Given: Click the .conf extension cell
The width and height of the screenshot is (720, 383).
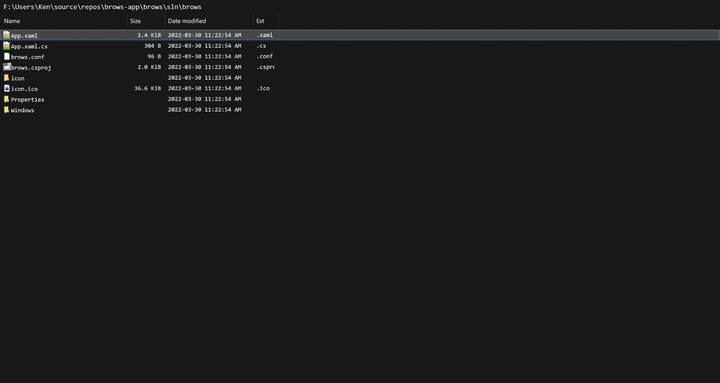Looking at the screenshot, I should 264,56.
